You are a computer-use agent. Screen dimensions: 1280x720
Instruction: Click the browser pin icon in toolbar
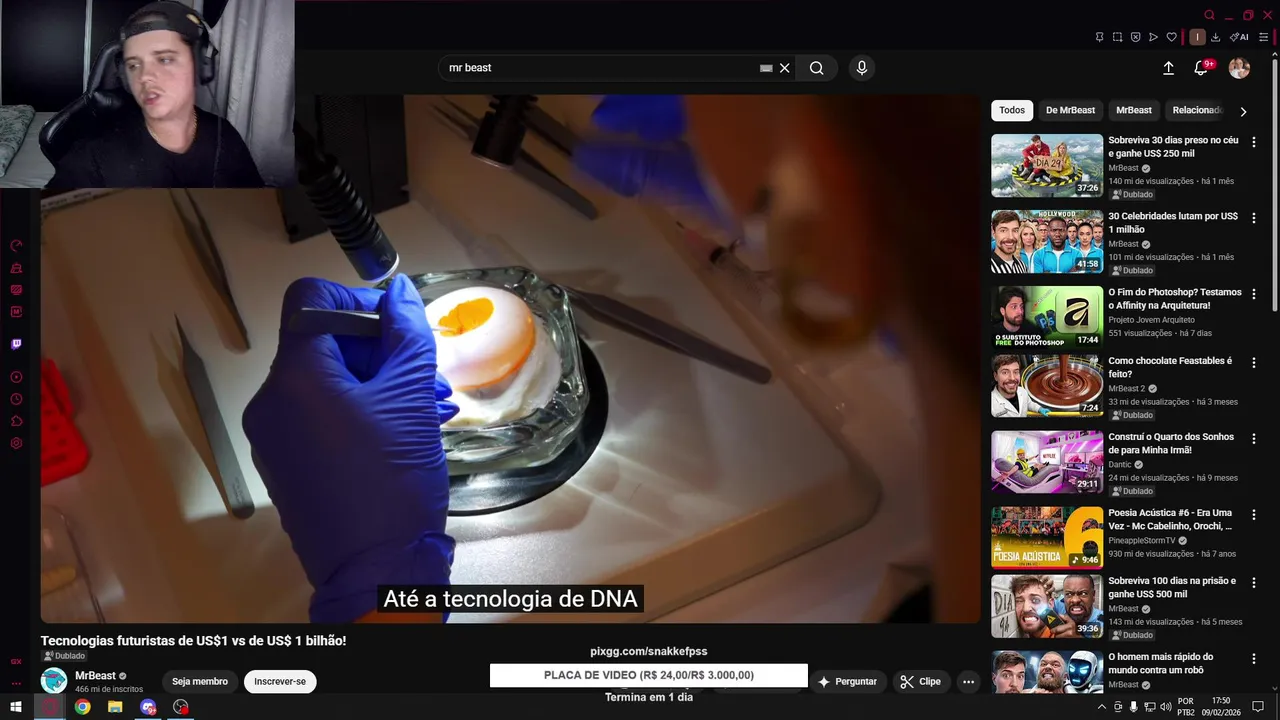click(x=1099, y=37)
